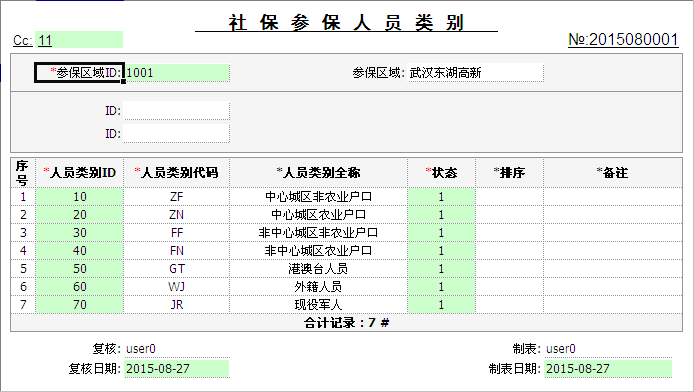Click the code cell FF
Screen dimensions: 694x392
[177, 233]
